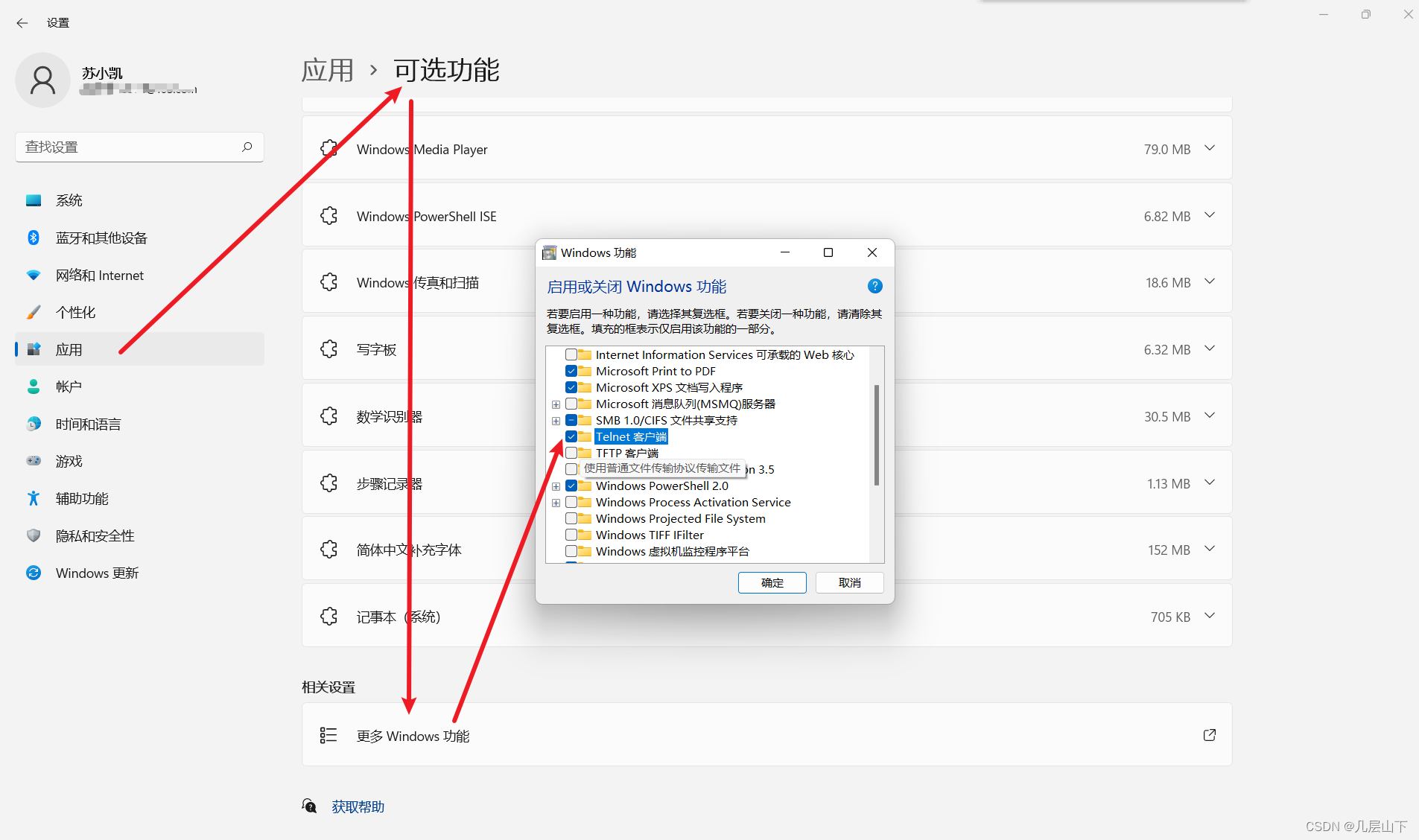1419x840 pixels.
Task: Click the 简体中文补充字体 feature icon
Action: coord(328,550)
